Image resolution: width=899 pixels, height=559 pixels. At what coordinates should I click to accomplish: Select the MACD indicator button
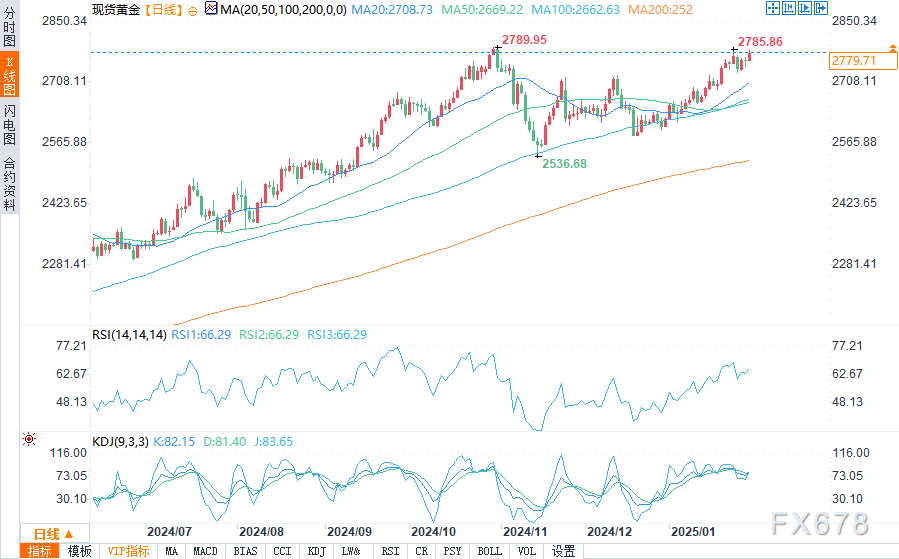(205, 551)
